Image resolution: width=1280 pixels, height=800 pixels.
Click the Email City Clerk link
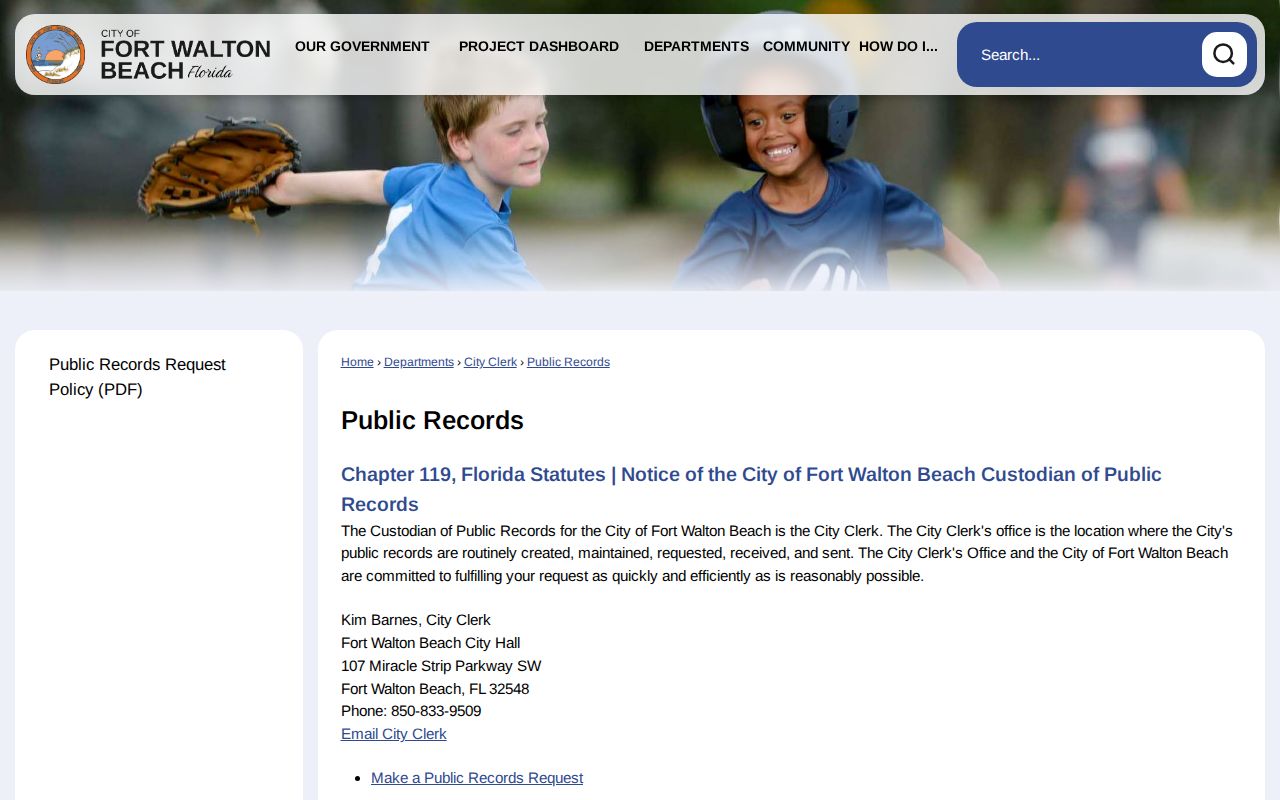pyautogui.click(x=394, y=734)
